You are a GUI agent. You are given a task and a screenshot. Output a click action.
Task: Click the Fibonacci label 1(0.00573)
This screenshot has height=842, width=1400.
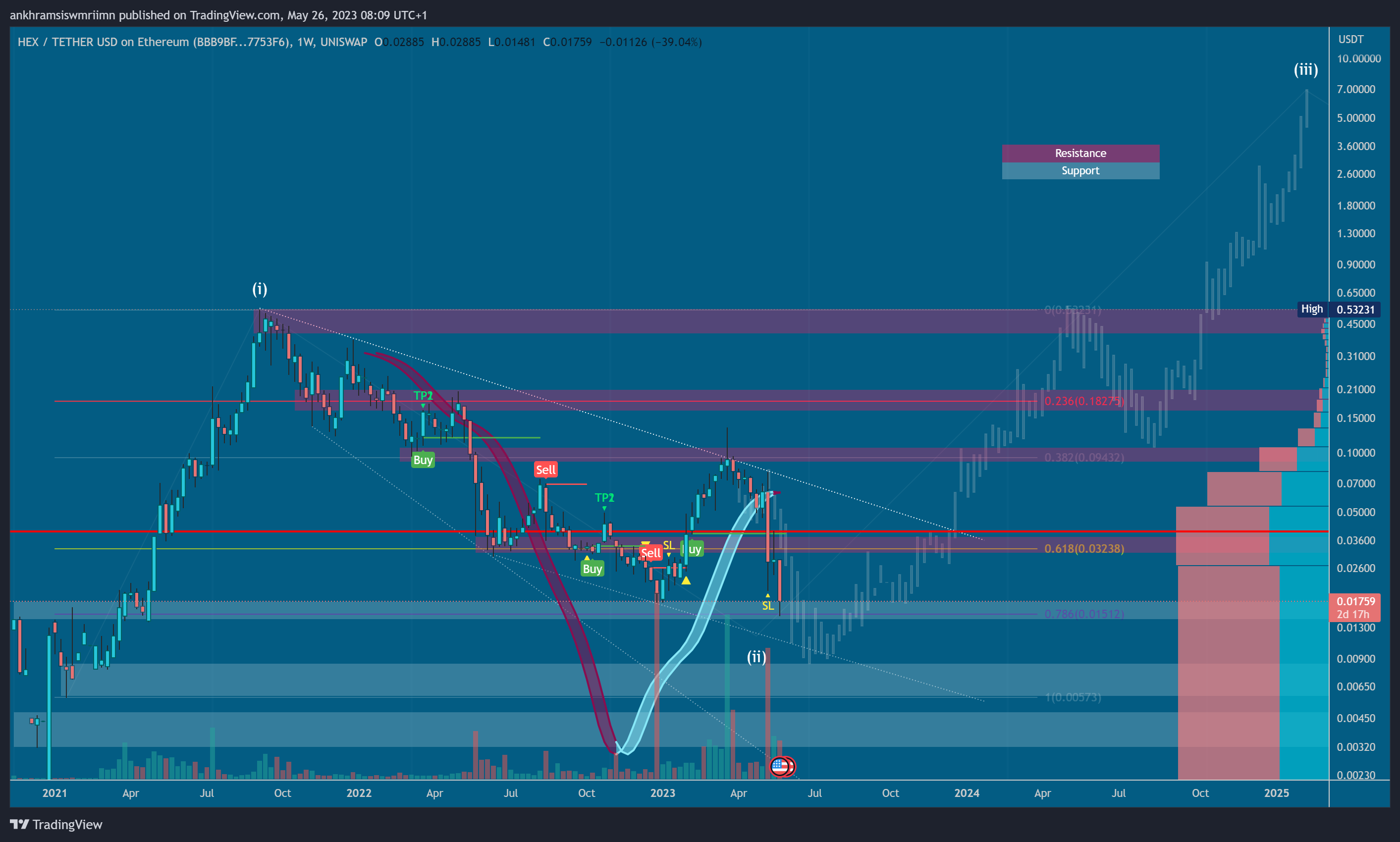coord(1073,697)
